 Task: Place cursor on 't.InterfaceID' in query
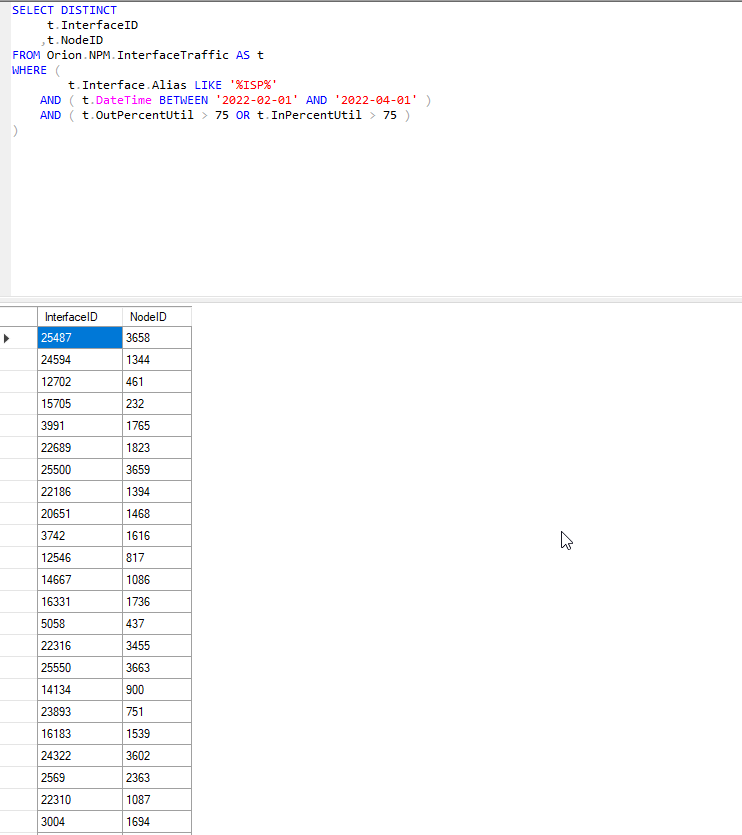pyautogui.click(x=93, y=25)
